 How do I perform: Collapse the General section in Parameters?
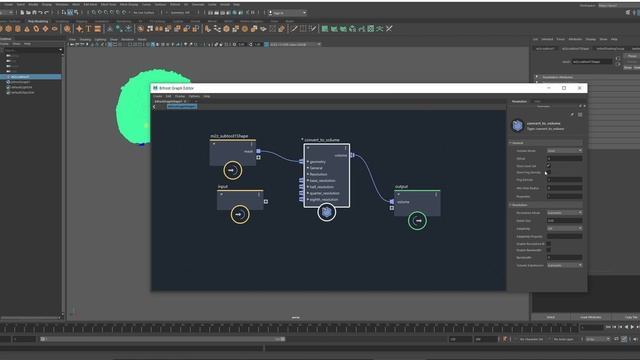510,143
